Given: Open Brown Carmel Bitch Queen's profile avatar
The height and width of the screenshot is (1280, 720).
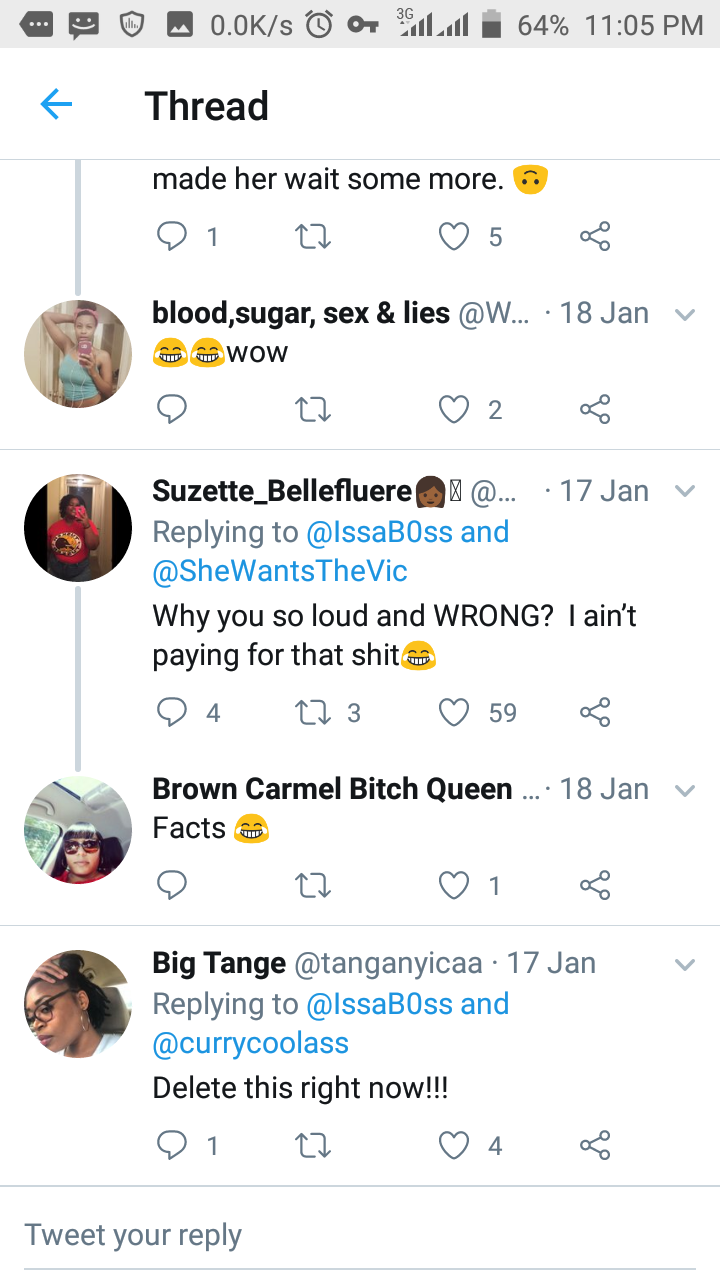Looking at the screenshot, I should pos(78,830).
